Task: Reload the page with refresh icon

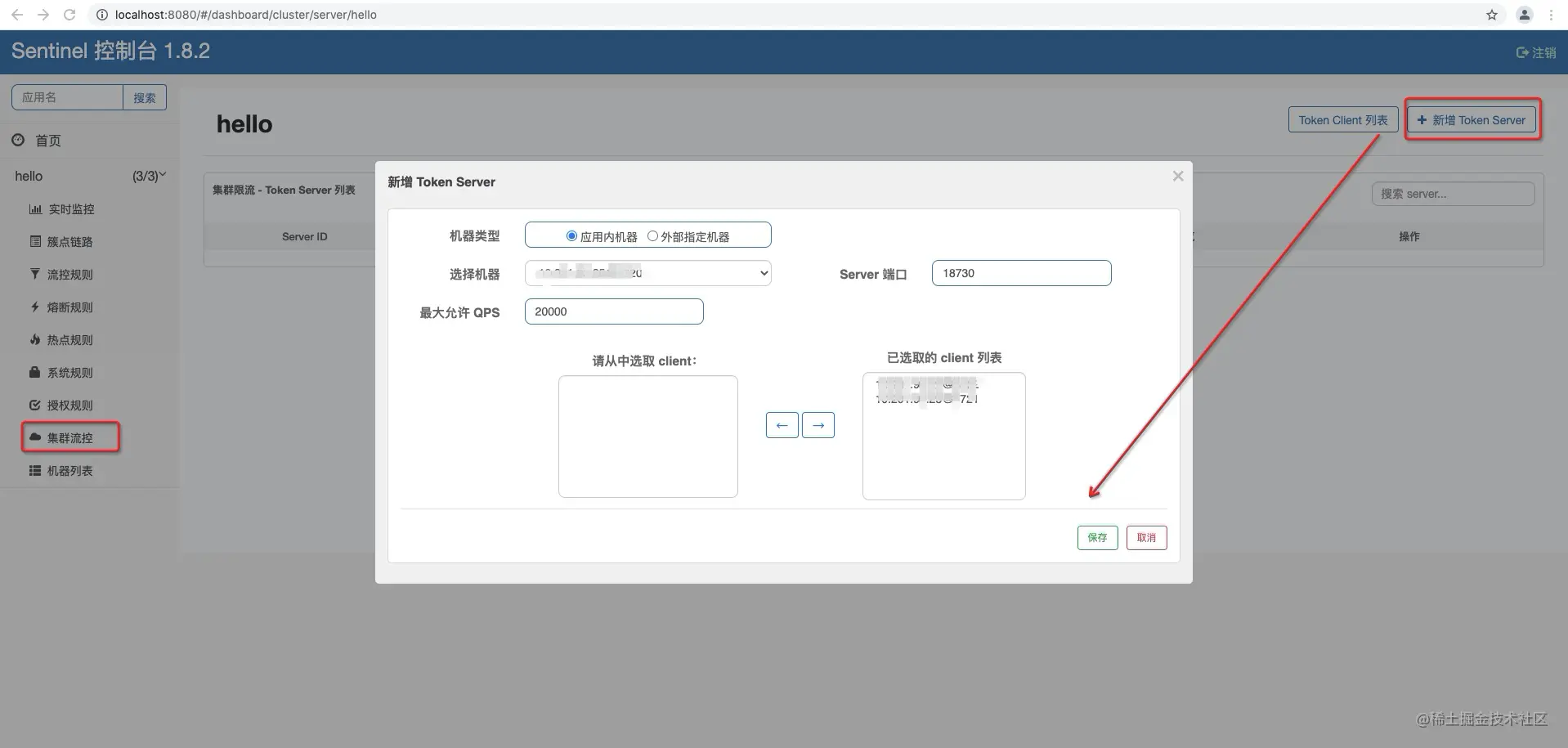Action: [x=69, y=15]
